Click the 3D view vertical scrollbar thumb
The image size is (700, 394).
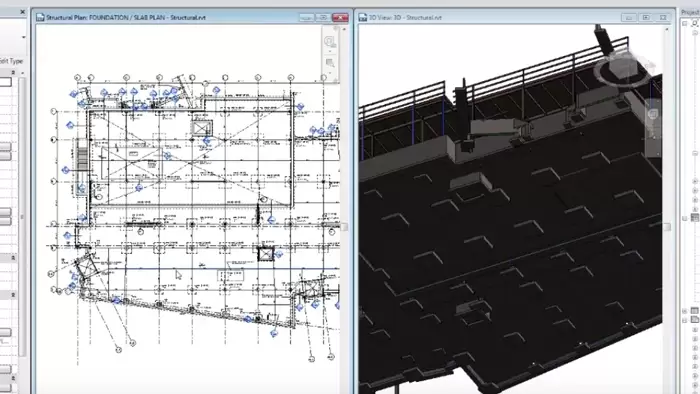667,227
